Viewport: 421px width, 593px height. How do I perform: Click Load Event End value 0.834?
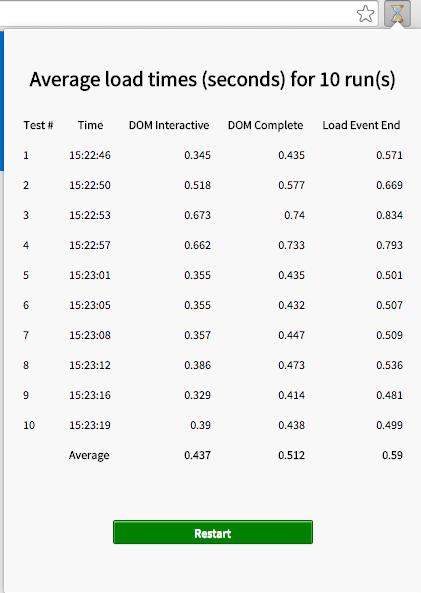tap(389, 215)
